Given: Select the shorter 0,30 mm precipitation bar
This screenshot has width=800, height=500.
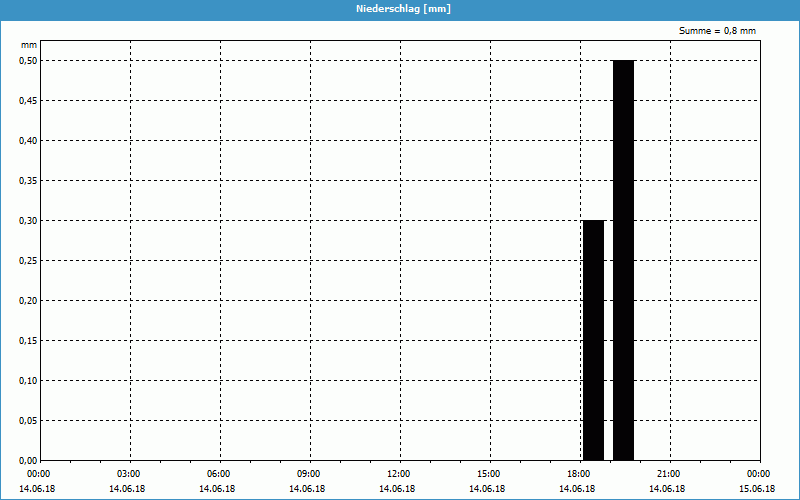Looking at the screenshot, I should tap(593, 340).
